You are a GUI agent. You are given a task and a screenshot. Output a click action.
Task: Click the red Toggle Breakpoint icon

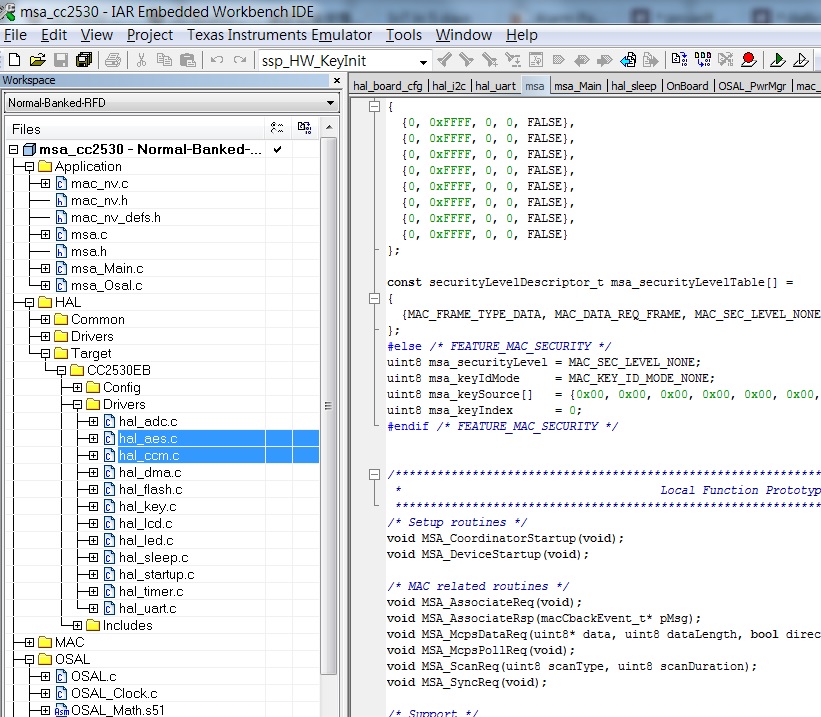pyautogui.click(x=747, y=61)
